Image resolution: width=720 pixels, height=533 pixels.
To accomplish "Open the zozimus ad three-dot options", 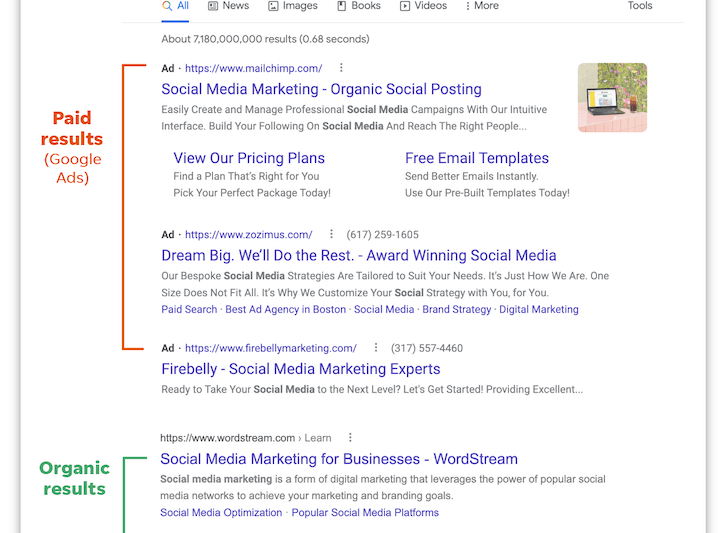I will coord(331,235).
